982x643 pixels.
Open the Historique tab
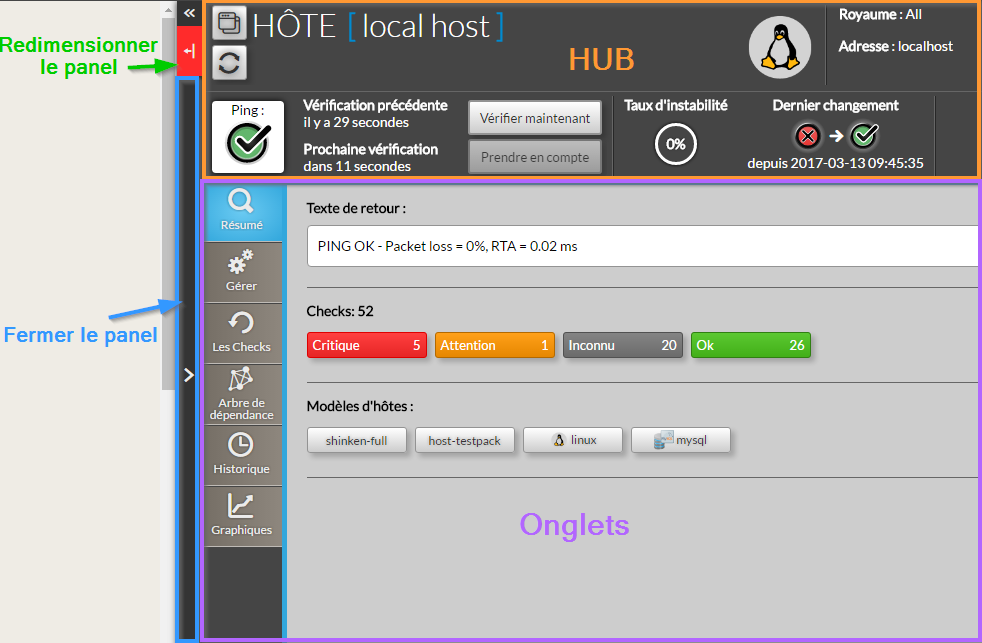[241, 454]
